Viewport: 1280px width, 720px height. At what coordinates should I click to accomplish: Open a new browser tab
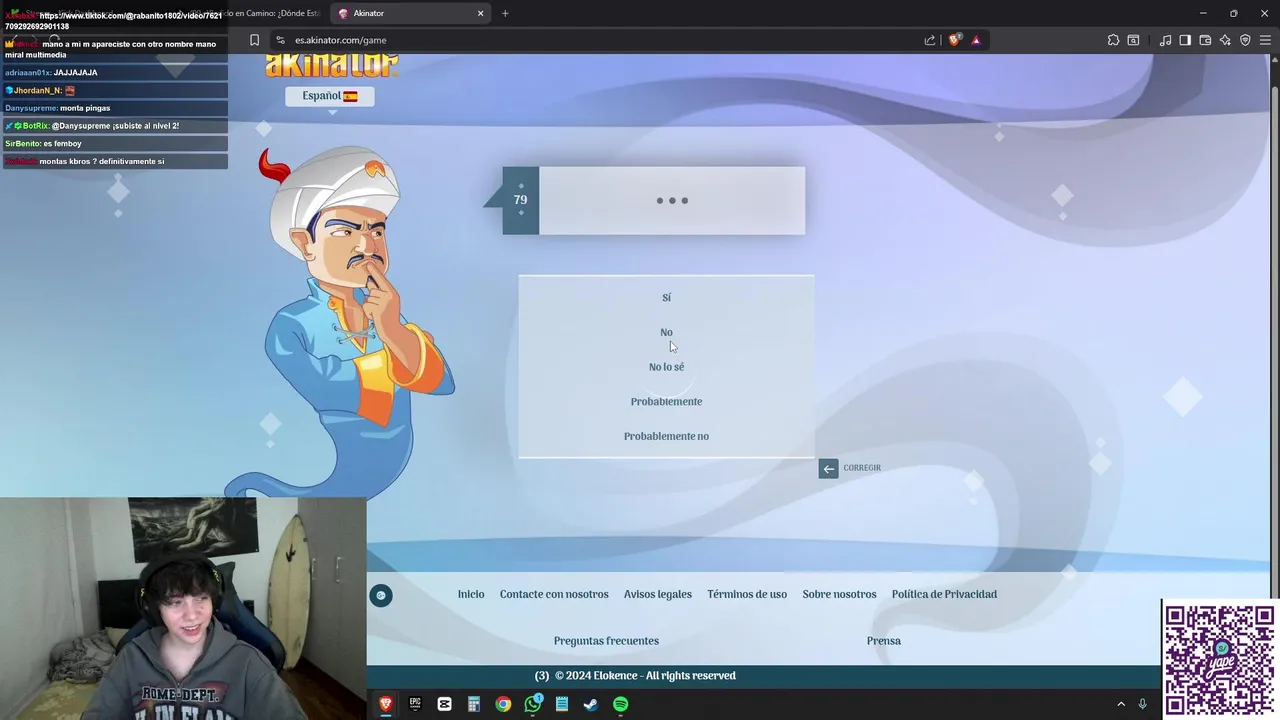pyautogui.click(x=505, y=13)
